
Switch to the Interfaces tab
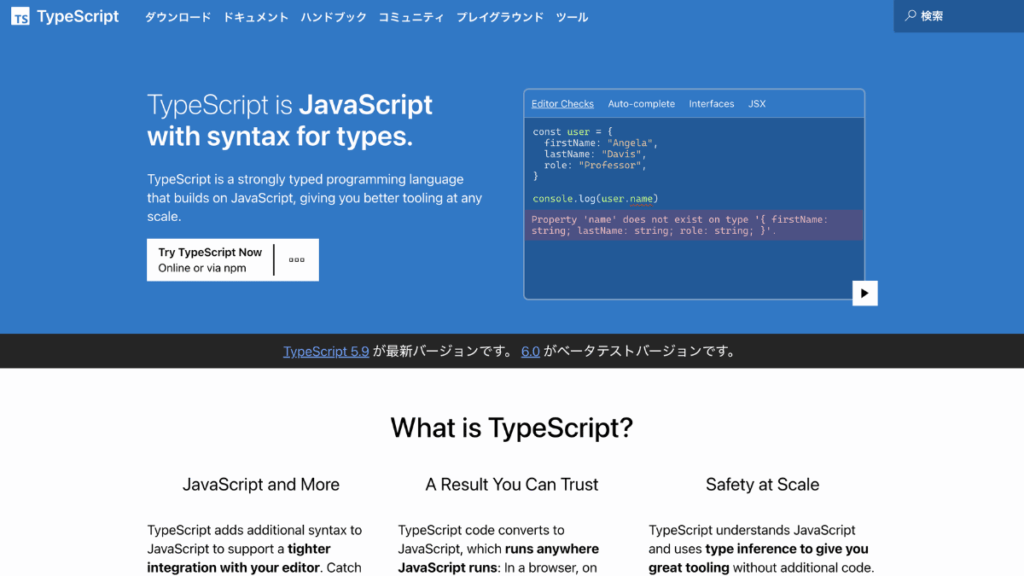tap(711, 103)
